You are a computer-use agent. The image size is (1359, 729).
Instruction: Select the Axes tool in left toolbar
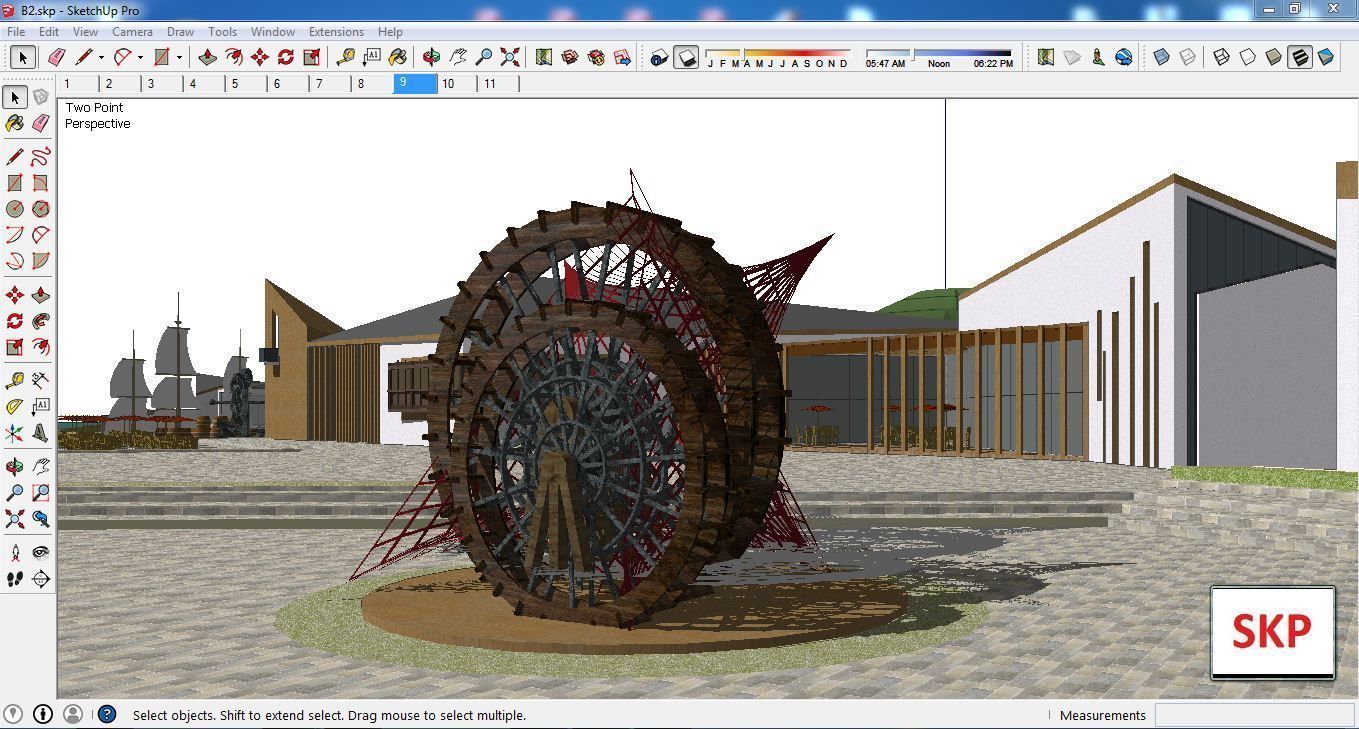click(x=14, y=433)
